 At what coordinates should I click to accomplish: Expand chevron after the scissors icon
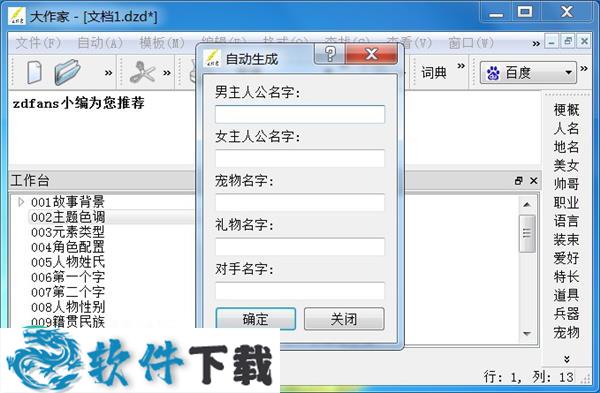pos(167,73)
